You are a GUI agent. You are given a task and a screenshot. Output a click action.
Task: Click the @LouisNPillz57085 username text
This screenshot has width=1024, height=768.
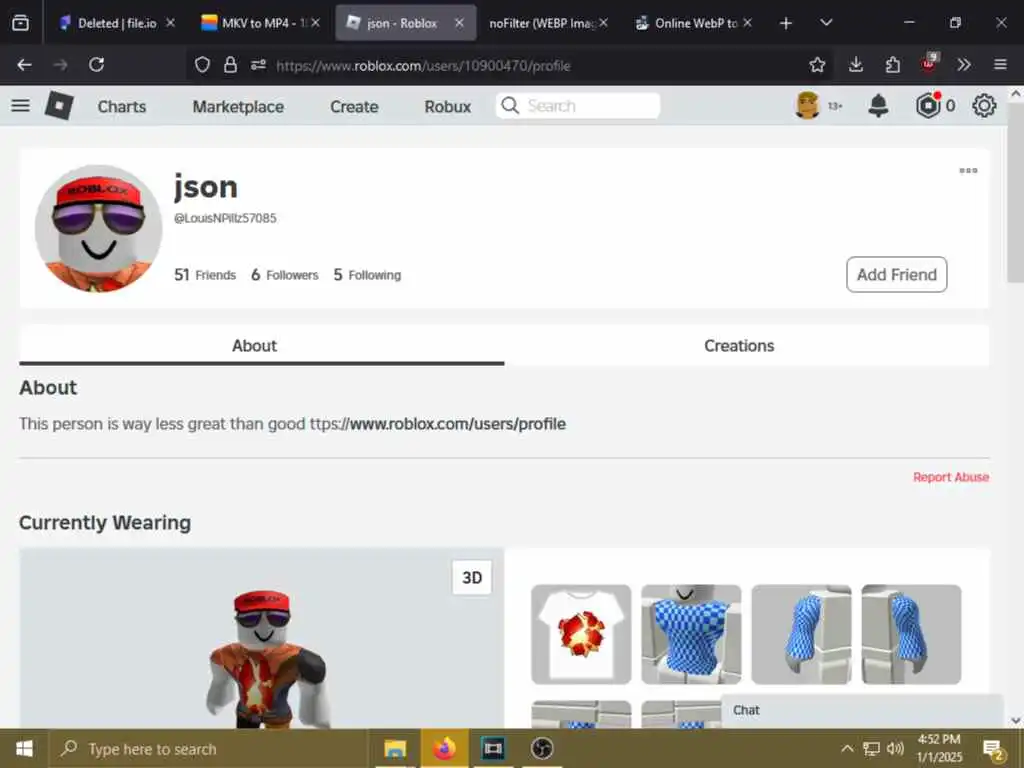(x=225, y=218)
